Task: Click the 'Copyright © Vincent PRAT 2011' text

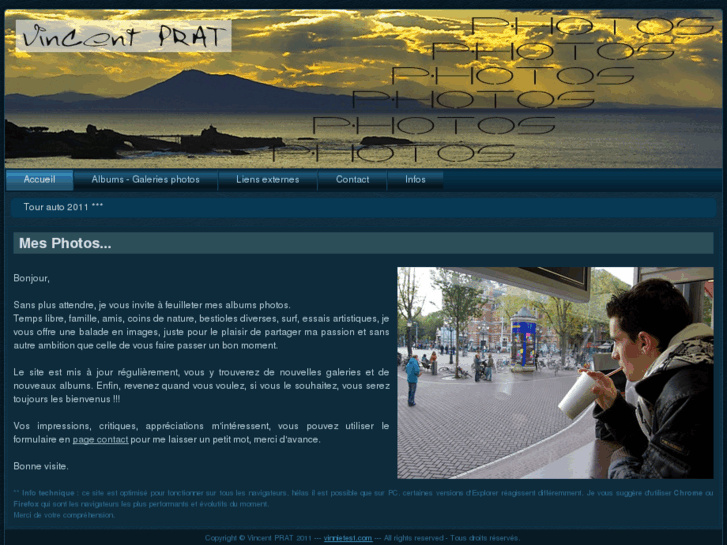Action: [x=258, y=538]
